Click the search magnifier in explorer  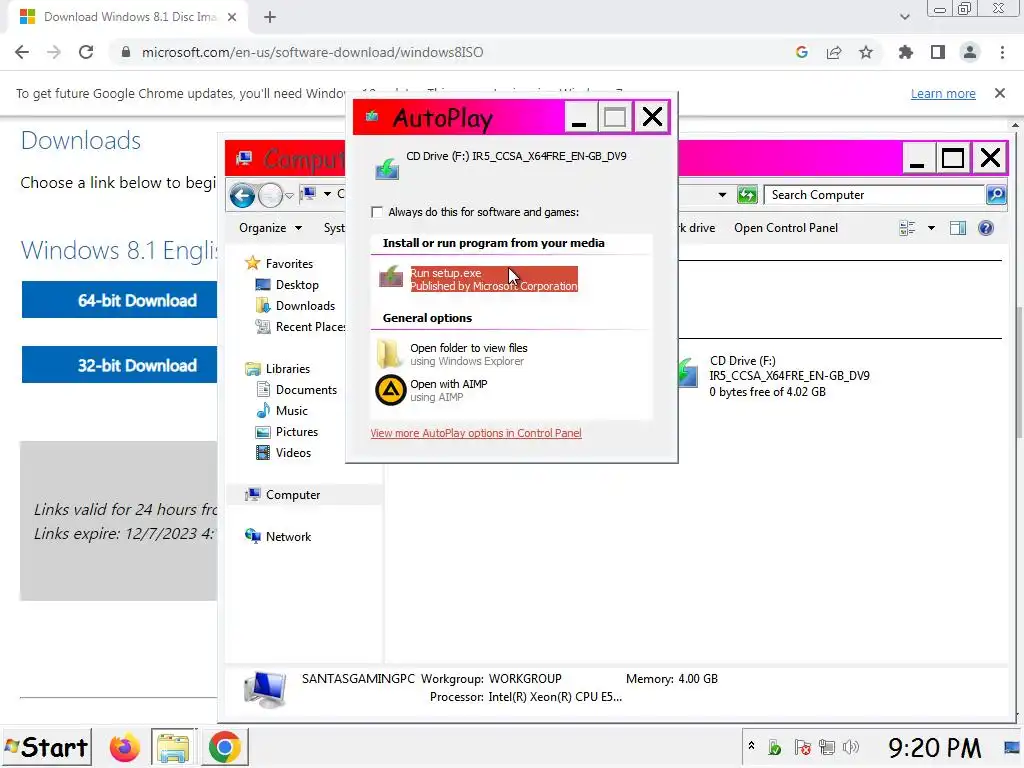coord(995,195)
